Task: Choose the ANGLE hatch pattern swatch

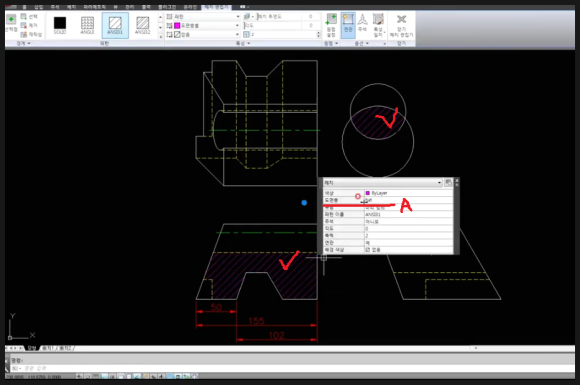Action: [x=87, y=25]
